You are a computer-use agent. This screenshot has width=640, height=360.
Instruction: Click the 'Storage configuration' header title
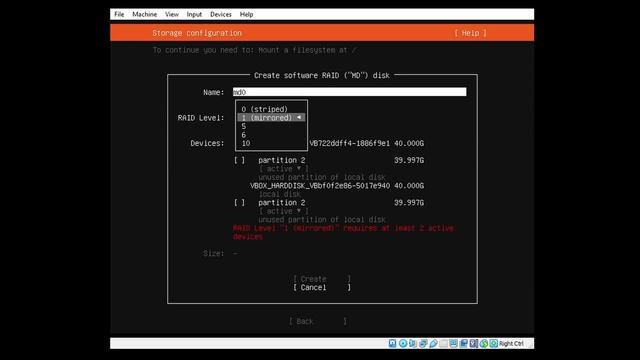pyautogui.click(x=197, y=33)
